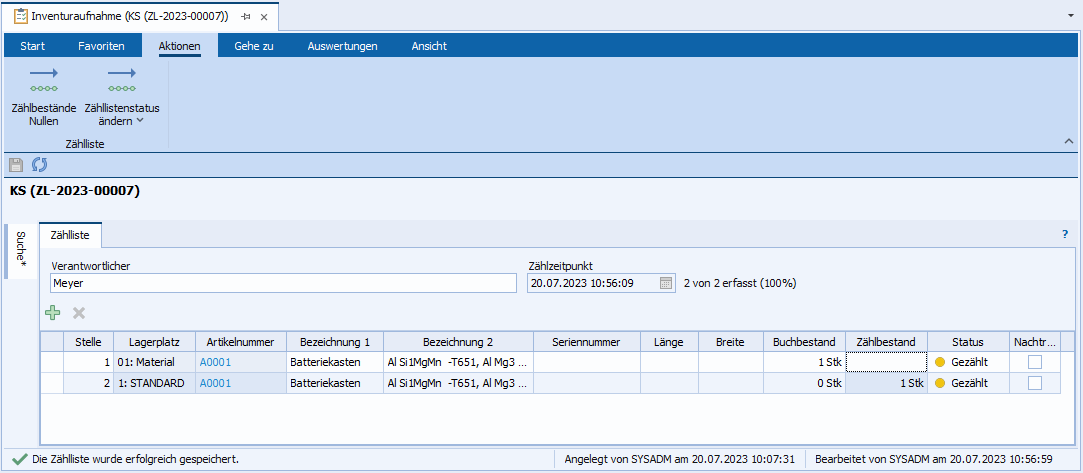Click the Zählbestände Nullen icon
This screenshot has width=1083, height=473.
[43, 79]
